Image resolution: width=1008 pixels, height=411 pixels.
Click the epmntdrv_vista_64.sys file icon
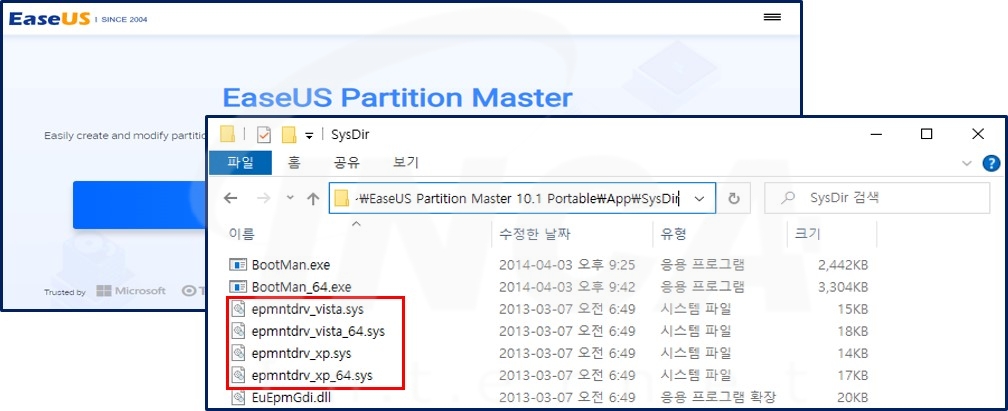[x=238, y=331]
